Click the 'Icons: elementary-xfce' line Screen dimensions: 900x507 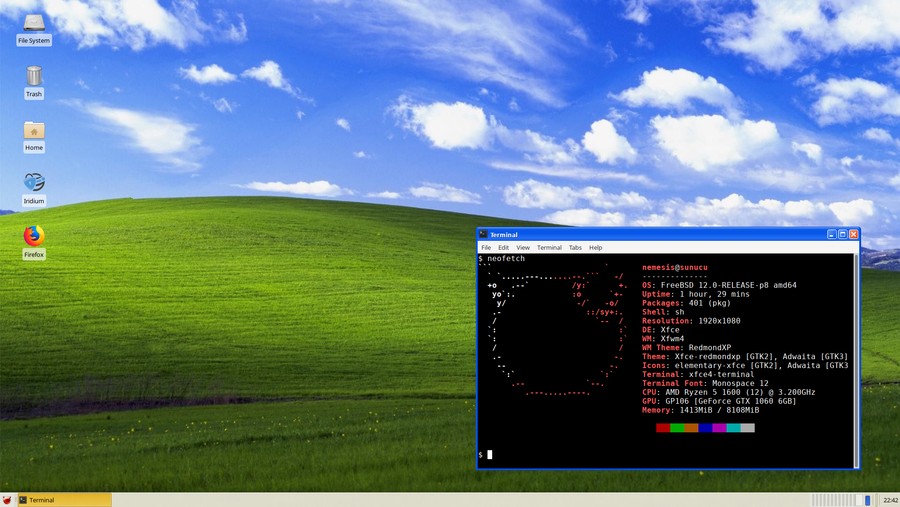click(745, 365)
